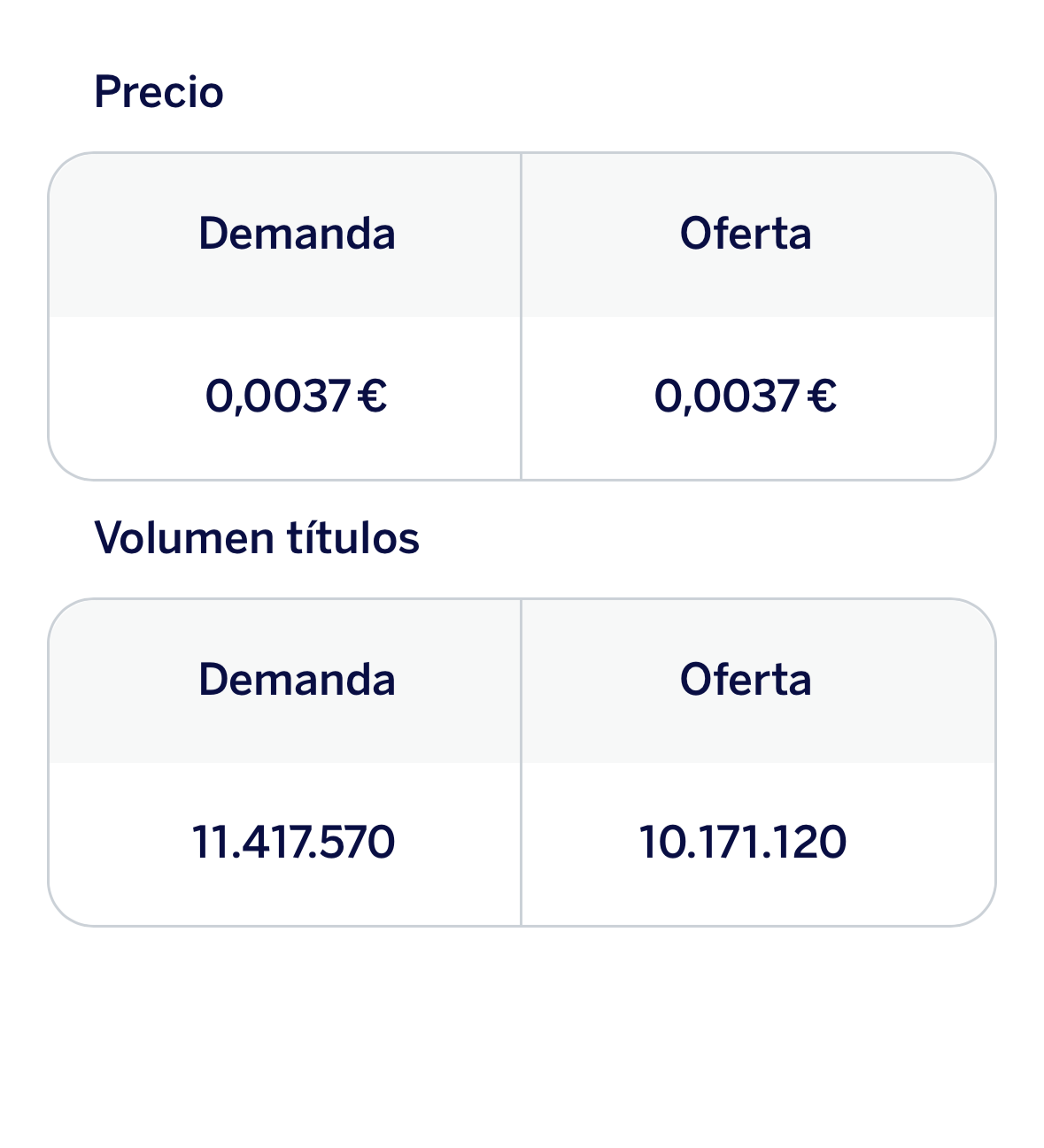Select the Demanda volume 11.417.570
The image size is (1044, 1148).
pos(294,842)
